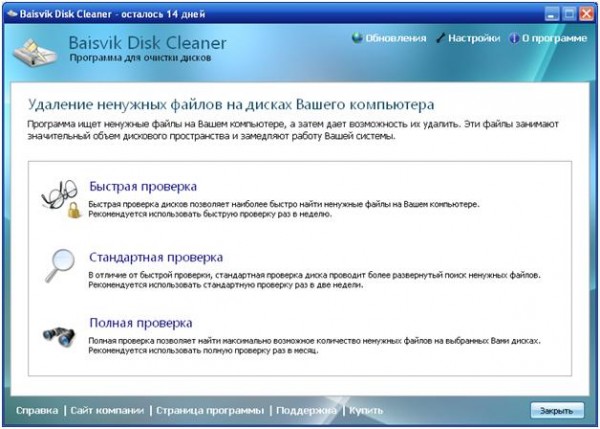The image size is (600, 429).
Task: Start Стандартная проверка standard scan
Action: [x=156, y=257]
